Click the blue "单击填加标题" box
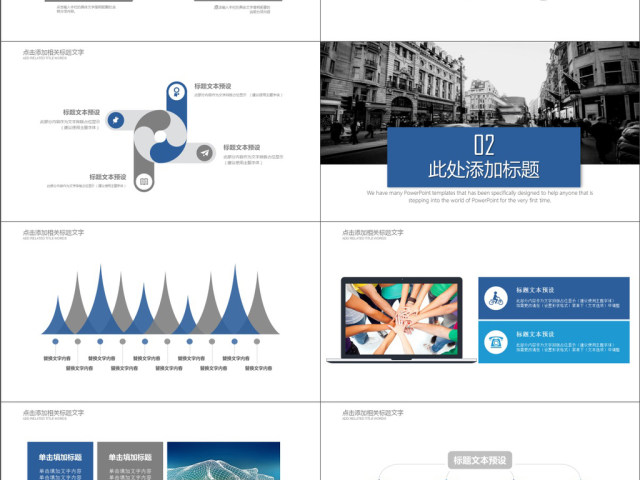Viewport: 640px width, 480px height. tap(60, 461)
